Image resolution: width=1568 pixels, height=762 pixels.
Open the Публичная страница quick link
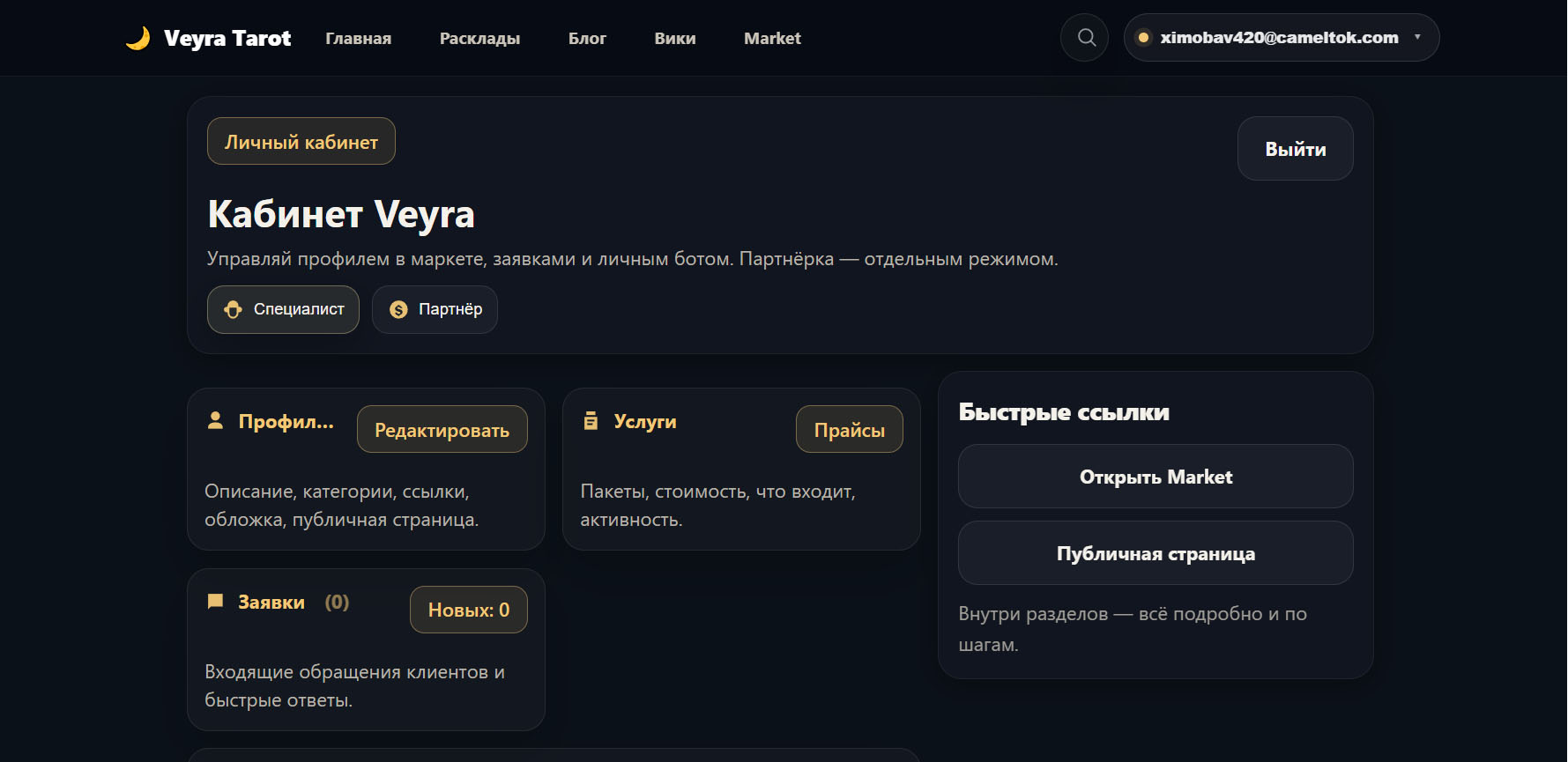tap(1156, 553)
